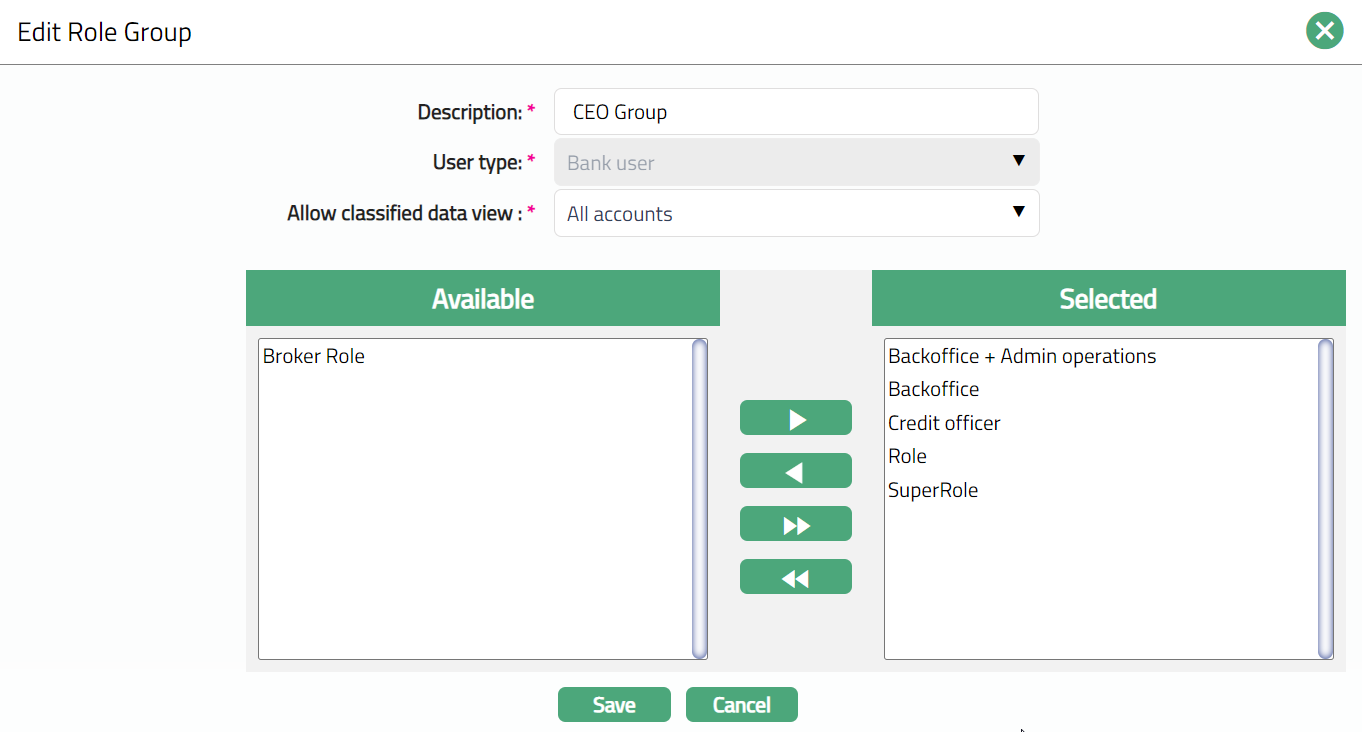Select Backoffice + Admin operations role

pos(1021,356)
